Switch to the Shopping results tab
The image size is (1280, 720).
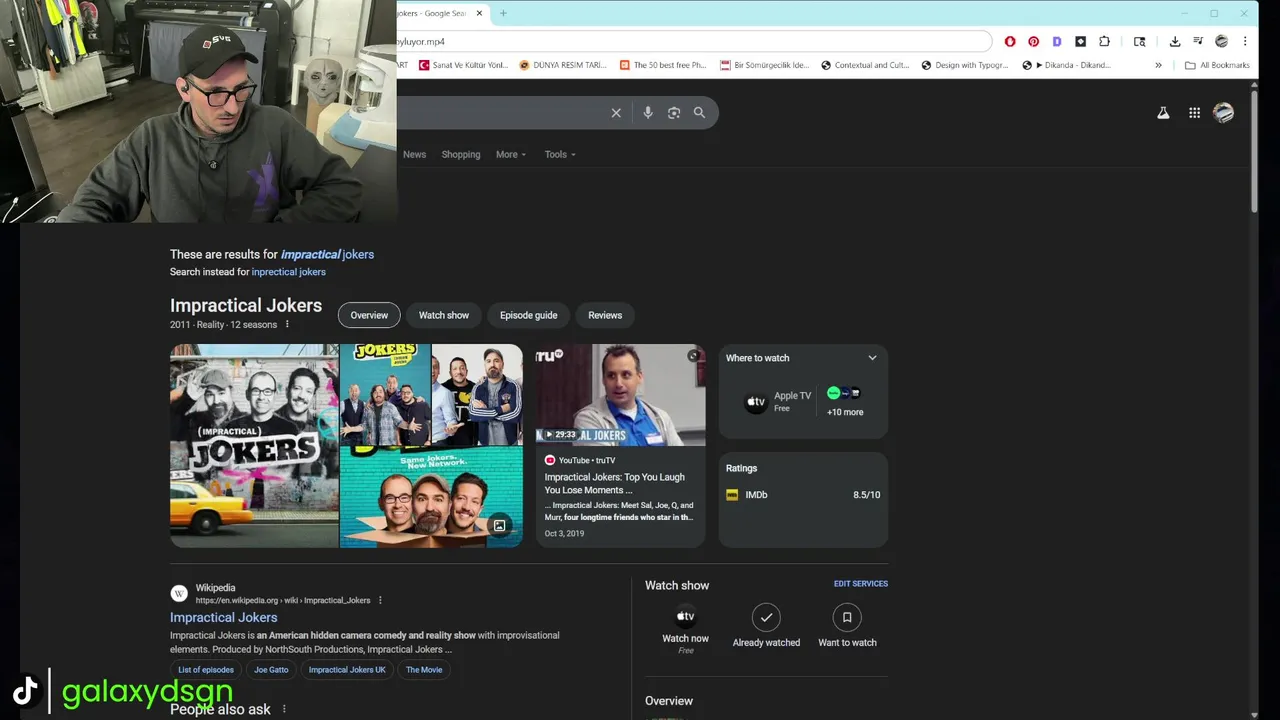[x=461, y=154]
